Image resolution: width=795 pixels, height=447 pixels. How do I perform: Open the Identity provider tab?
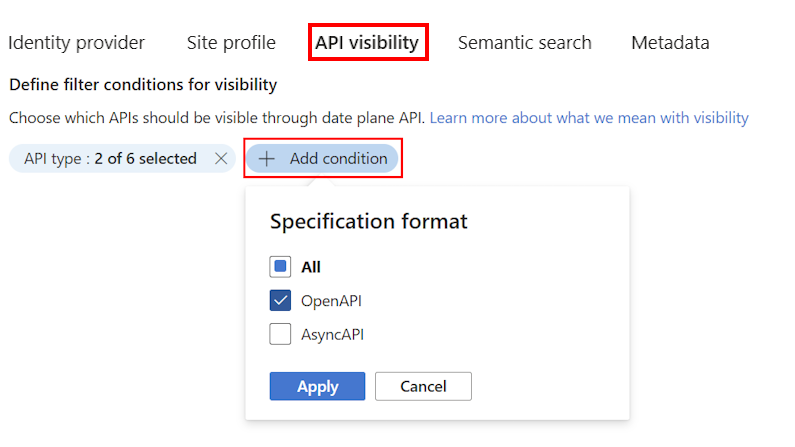click(x=76, y=43)
